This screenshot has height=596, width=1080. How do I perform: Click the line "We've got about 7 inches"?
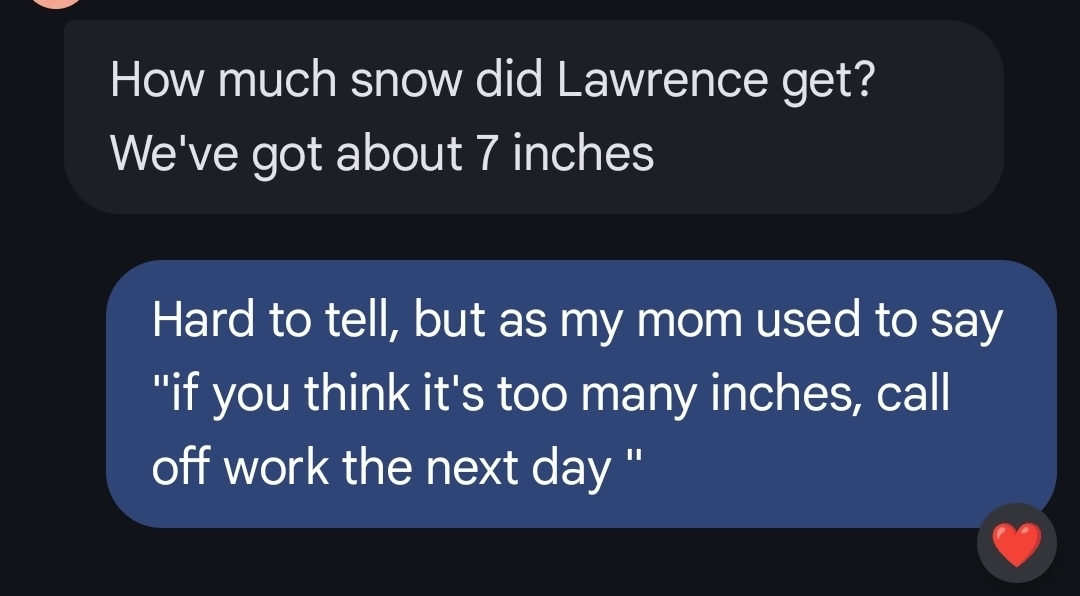pos(382,154)
